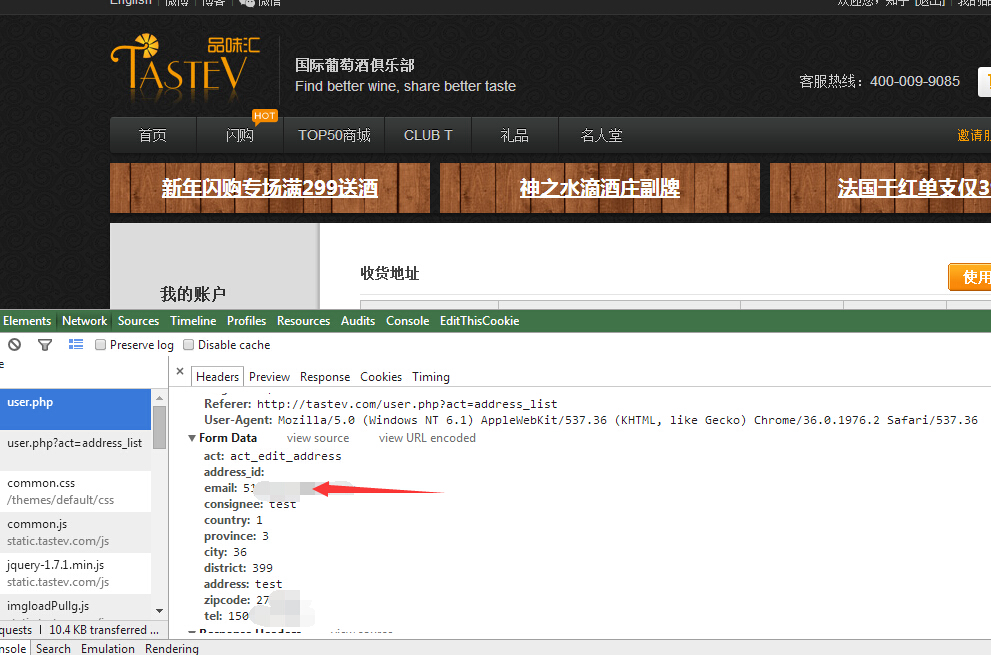Enable the Disable cache checkbox

[188, 345]
